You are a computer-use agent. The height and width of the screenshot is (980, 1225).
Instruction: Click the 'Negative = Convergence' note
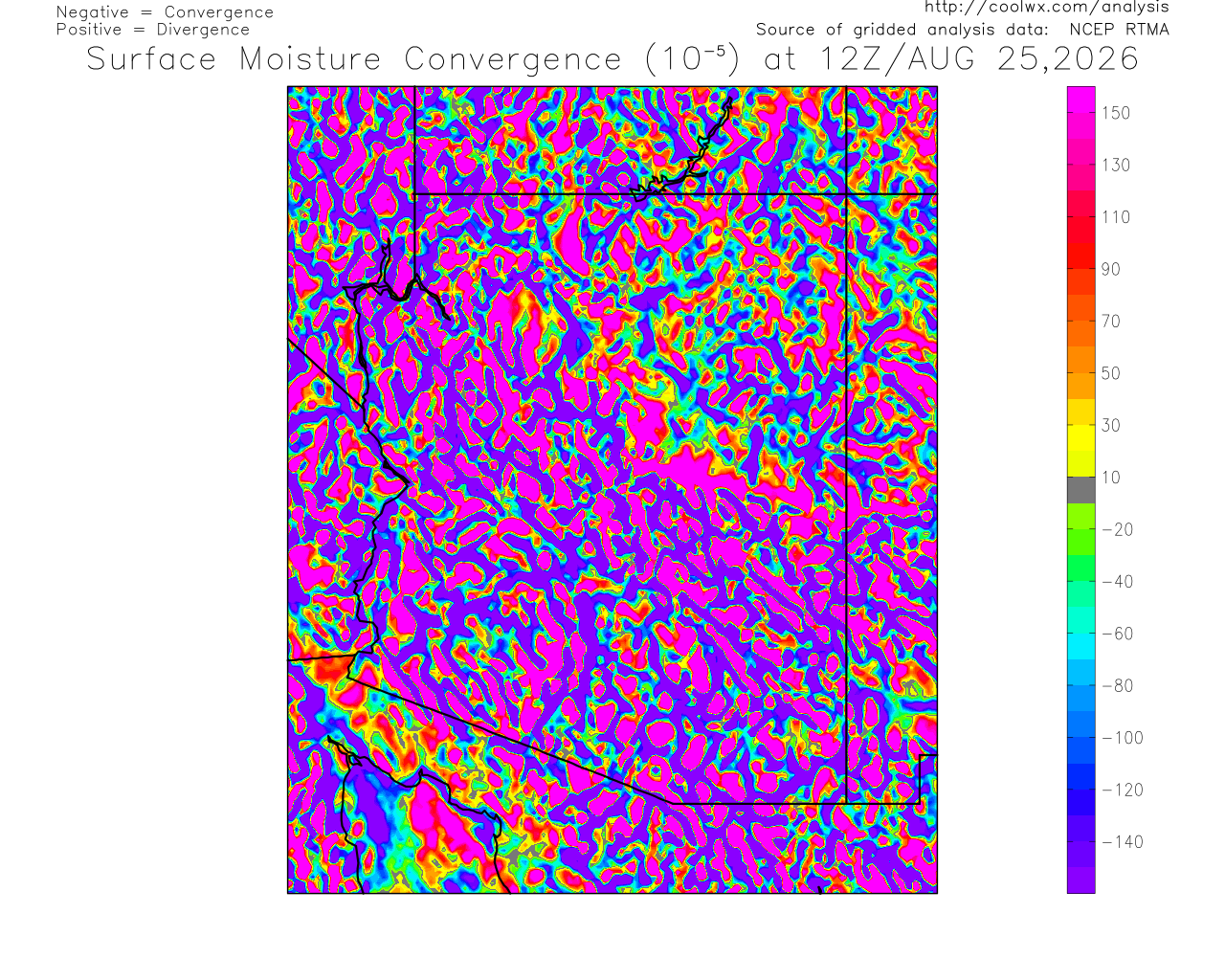(165, 12)
